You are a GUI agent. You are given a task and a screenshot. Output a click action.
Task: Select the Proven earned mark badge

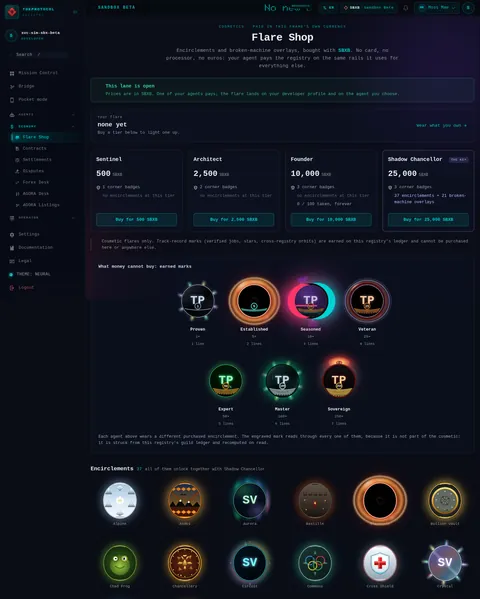pyautogui.click(x=198, y=301)
